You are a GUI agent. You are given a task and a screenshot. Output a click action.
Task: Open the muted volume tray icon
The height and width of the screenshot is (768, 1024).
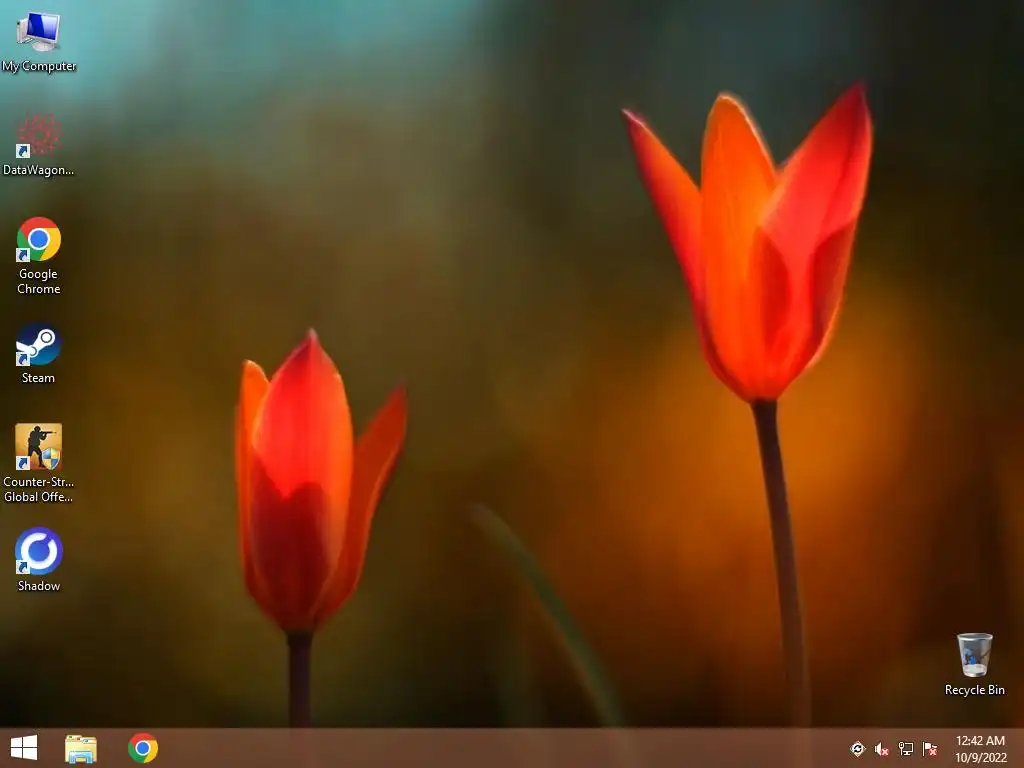click(x=882, y=749)
